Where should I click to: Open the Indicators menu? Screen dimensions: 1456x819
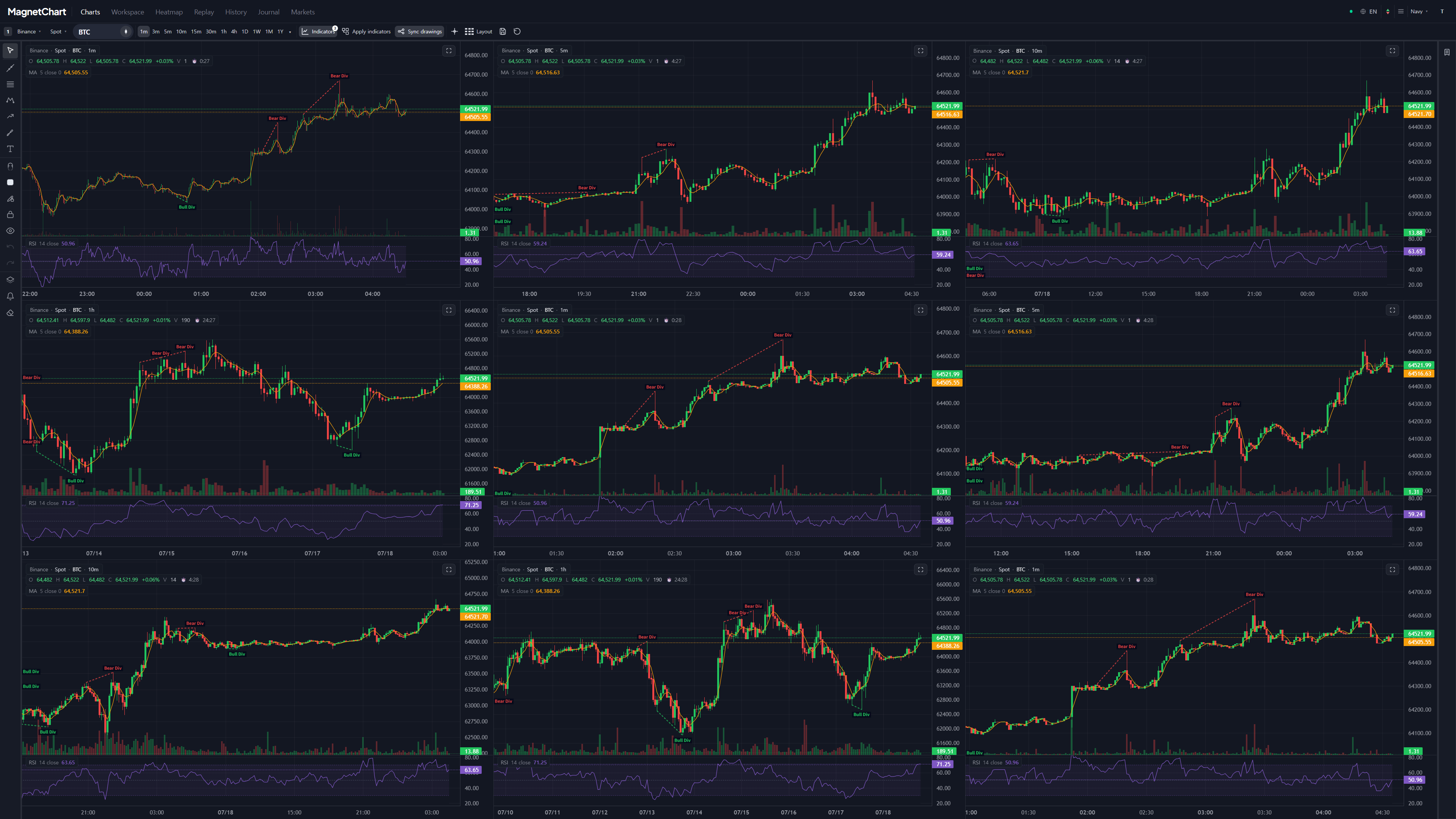coord(318,31)
